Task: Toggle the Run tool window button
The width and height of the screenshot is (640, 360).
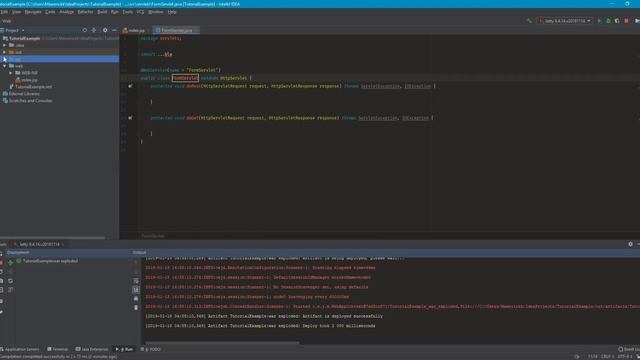Action: click(124, 349)
